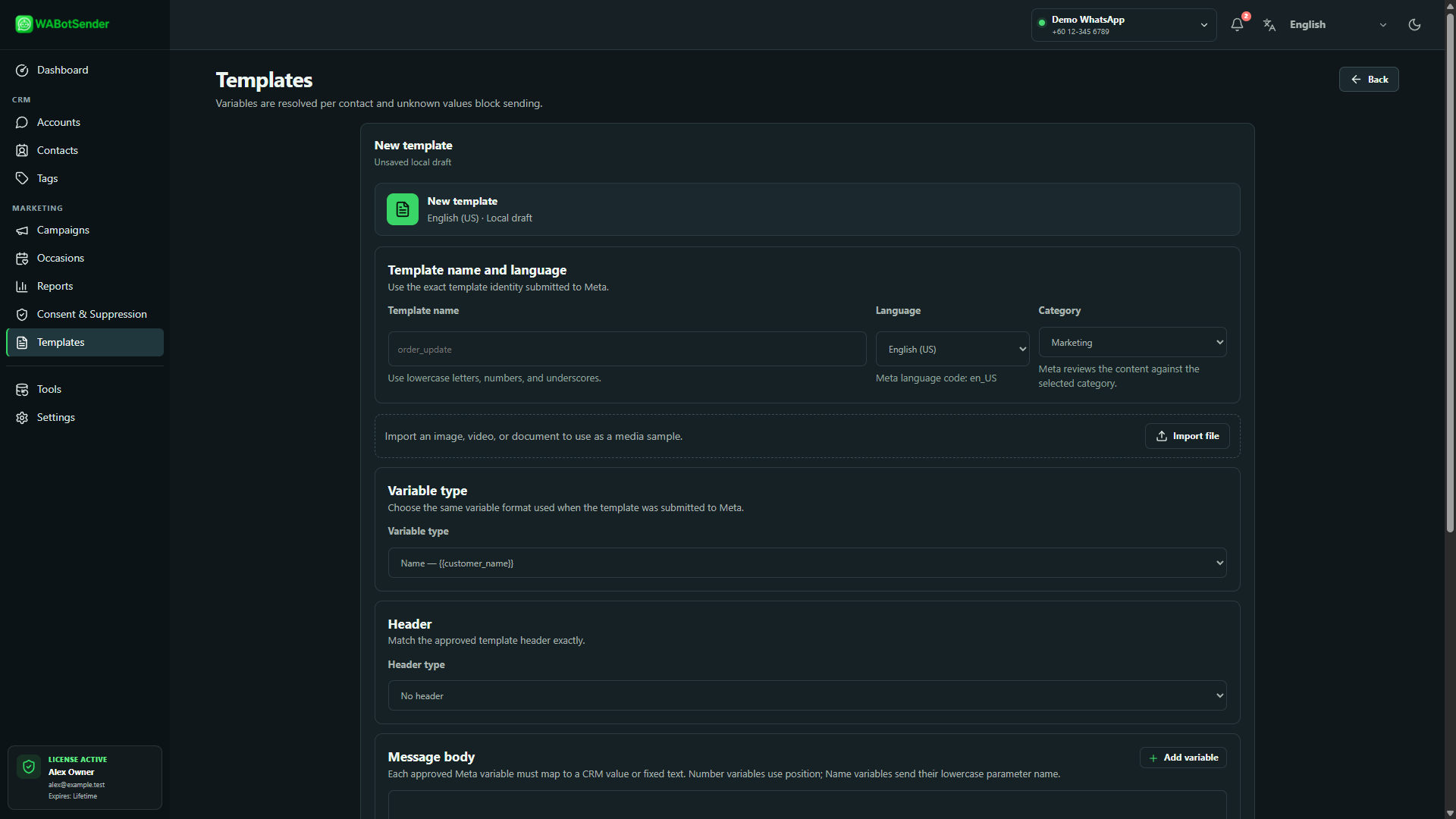The width and height of the screenshot is (1456, 819).
Task: Click the WABotSender logo icon
Action: pos(24,24)
